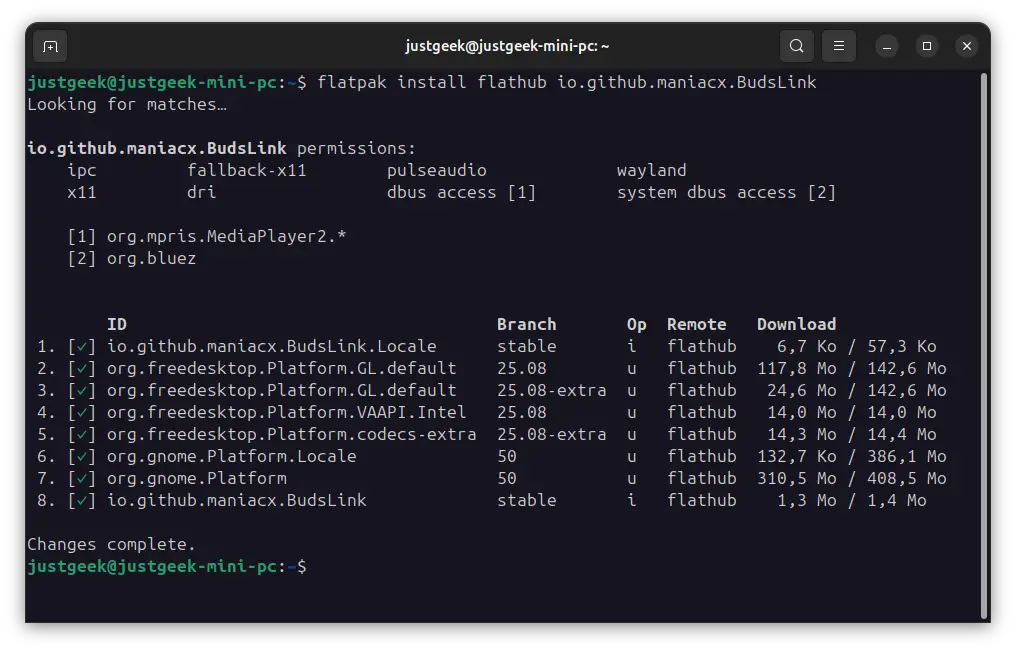1016x651 pixels.
Task: Click download size '310,5 Mo / 408,5 Mo'
Action: click(x=852, y=479)
